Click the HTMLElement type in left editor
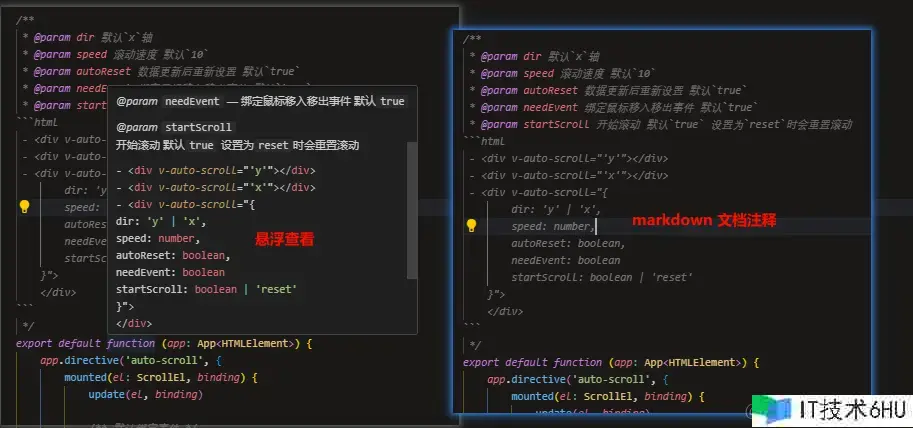Image resolution: width=913 pixels, height=428 pixels. pyautogui.click(x=257, y=343)
